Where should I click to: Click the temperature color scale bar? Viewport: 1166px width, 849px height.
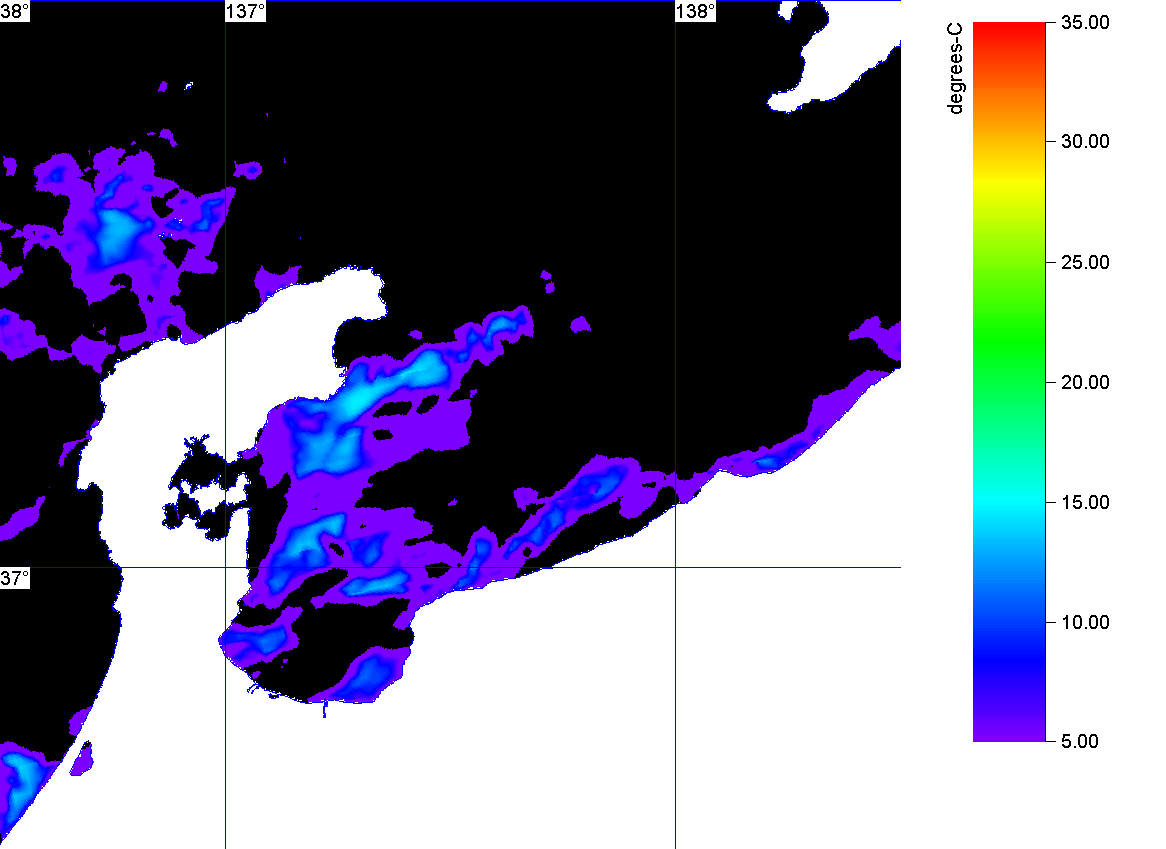(1009, 382)
